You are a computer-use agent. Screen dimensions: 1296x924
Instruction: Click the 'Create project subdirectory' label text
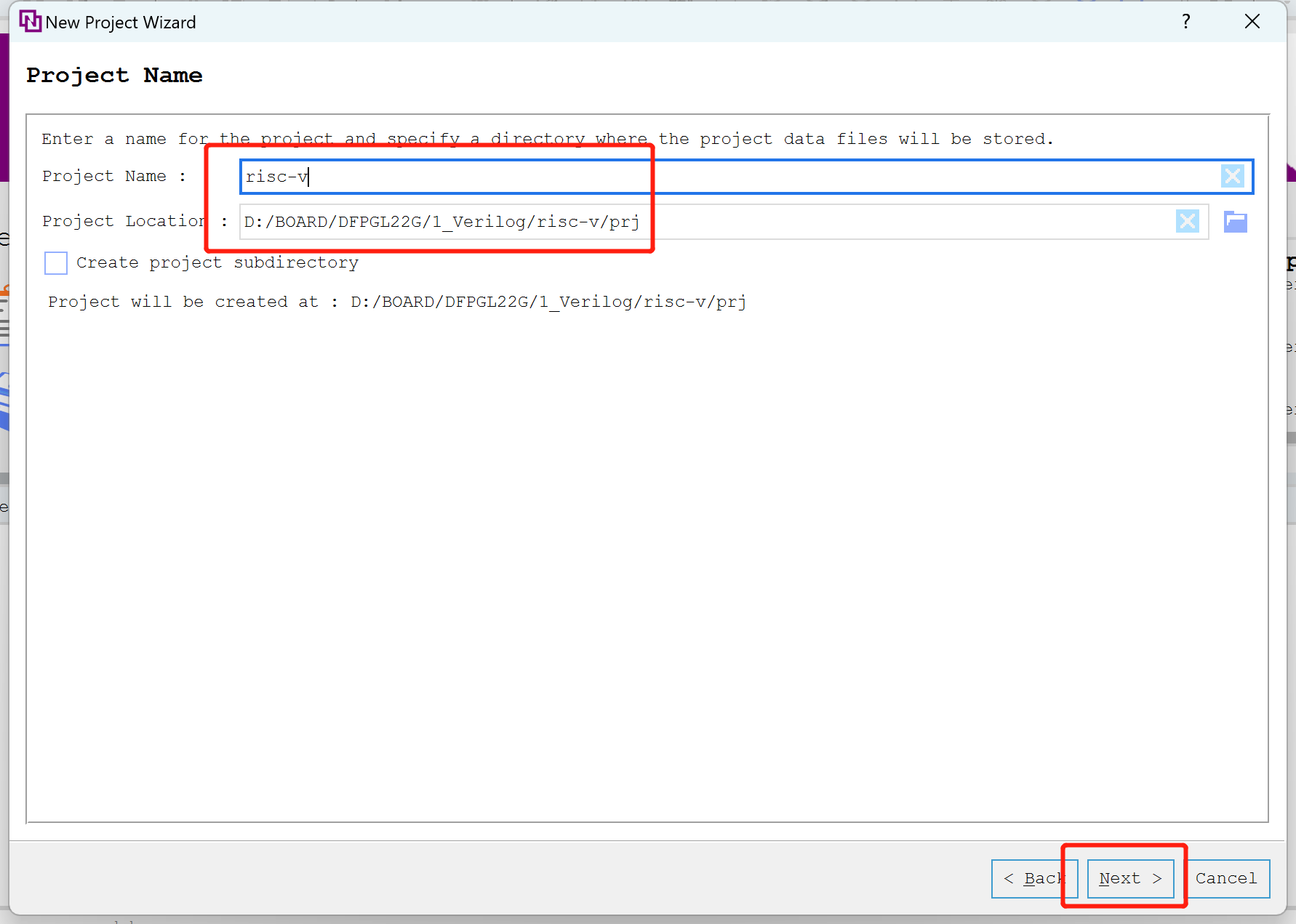pyautogui.click(x=217, y=263)
